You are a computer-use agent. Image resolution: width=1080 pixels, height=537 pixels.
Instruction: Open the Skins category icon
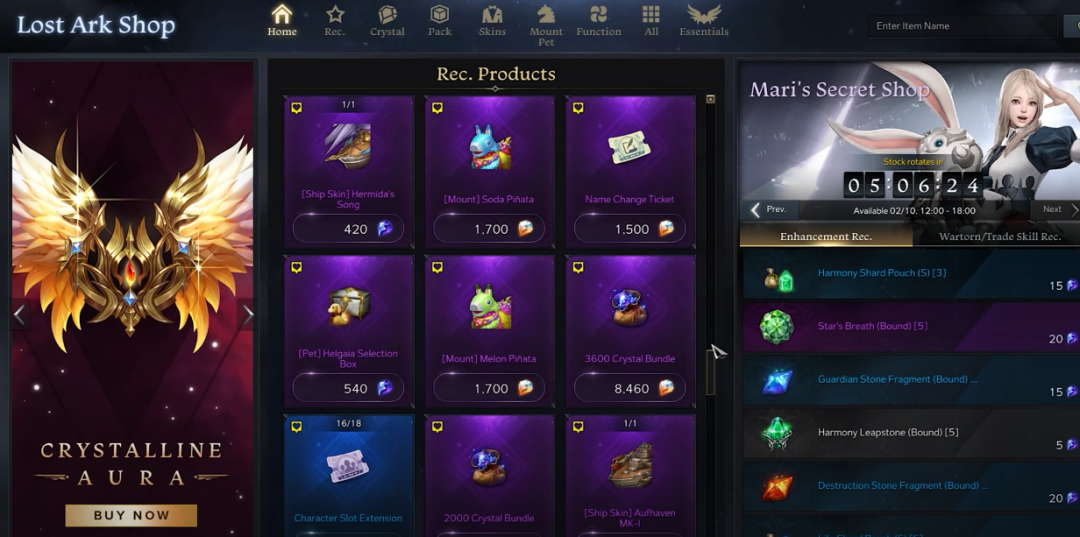(492, 14)
